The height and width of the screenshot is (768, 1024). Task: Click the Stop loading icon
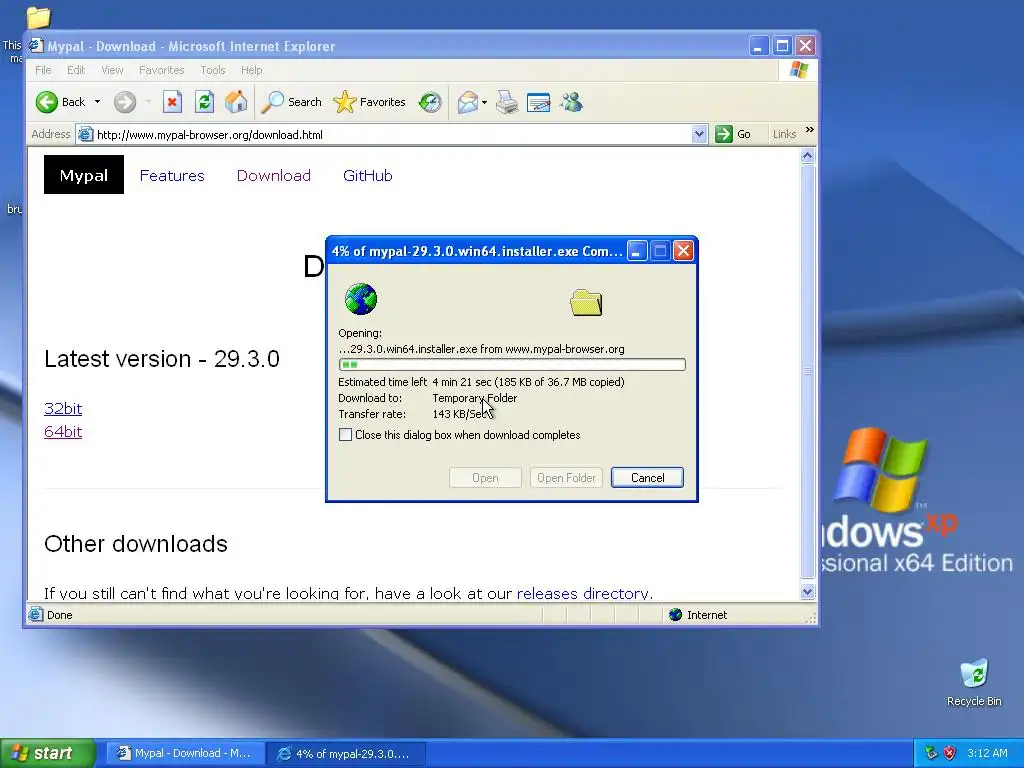point(172,102)
